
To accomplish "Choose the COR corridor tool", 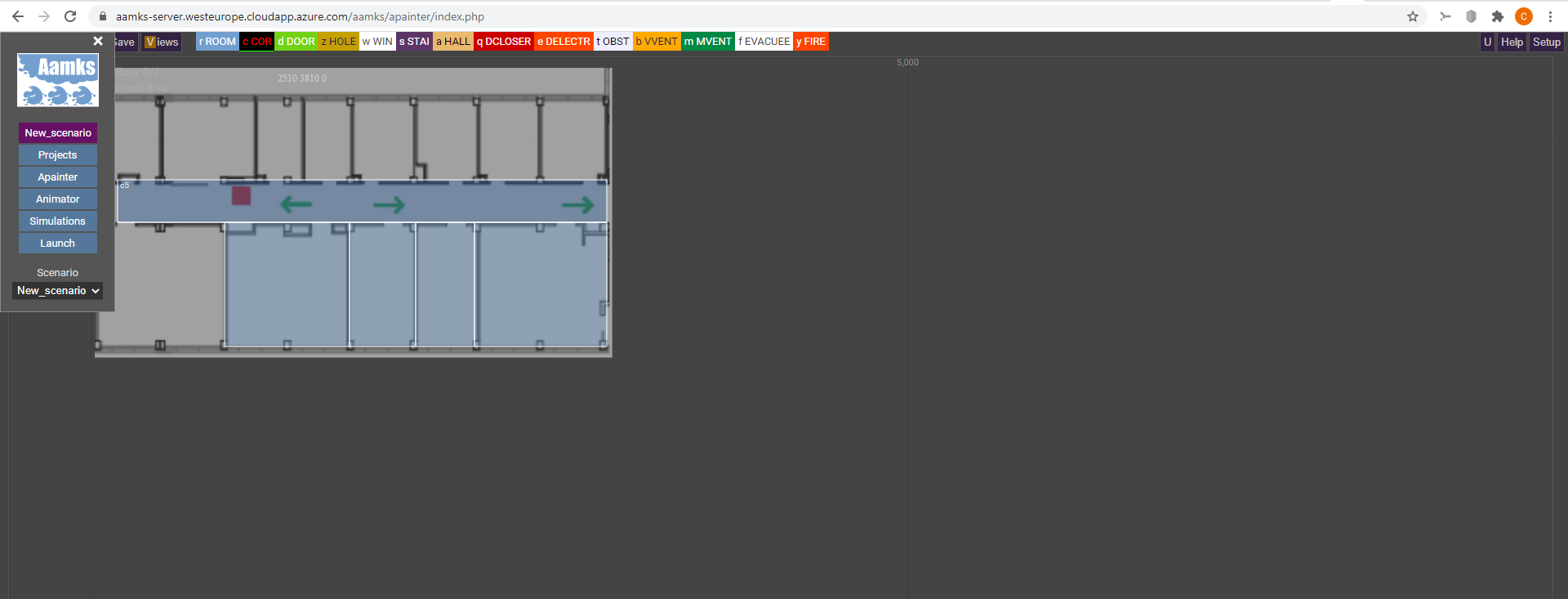I will 256,42.
